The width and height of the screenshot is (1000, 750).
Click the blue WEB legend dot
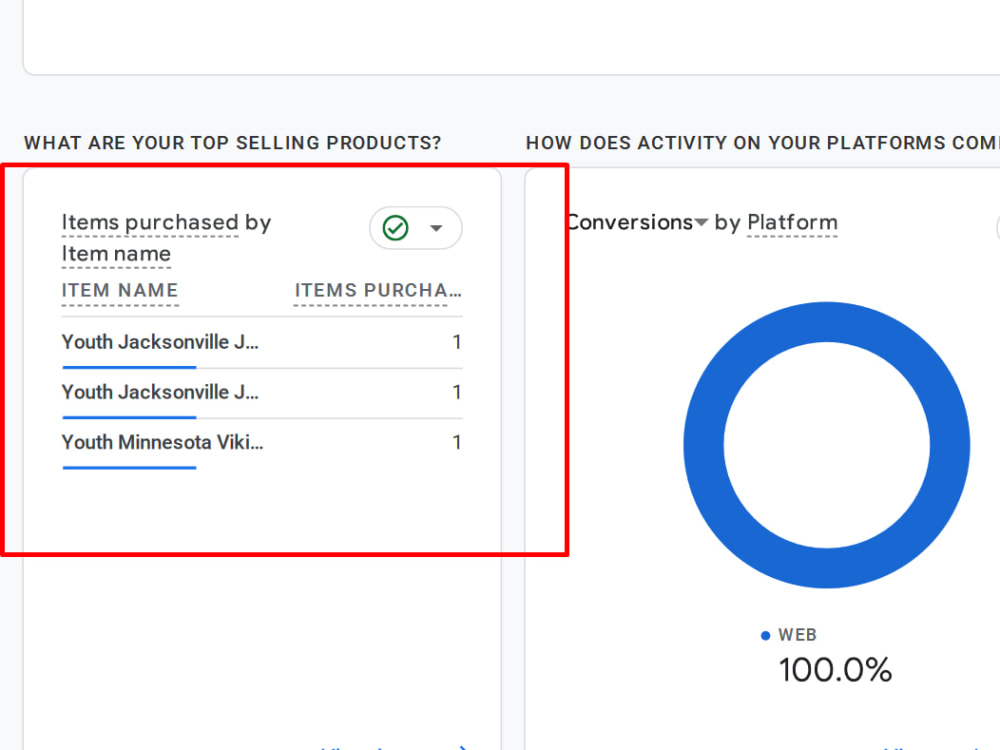(x=765, y=635)
